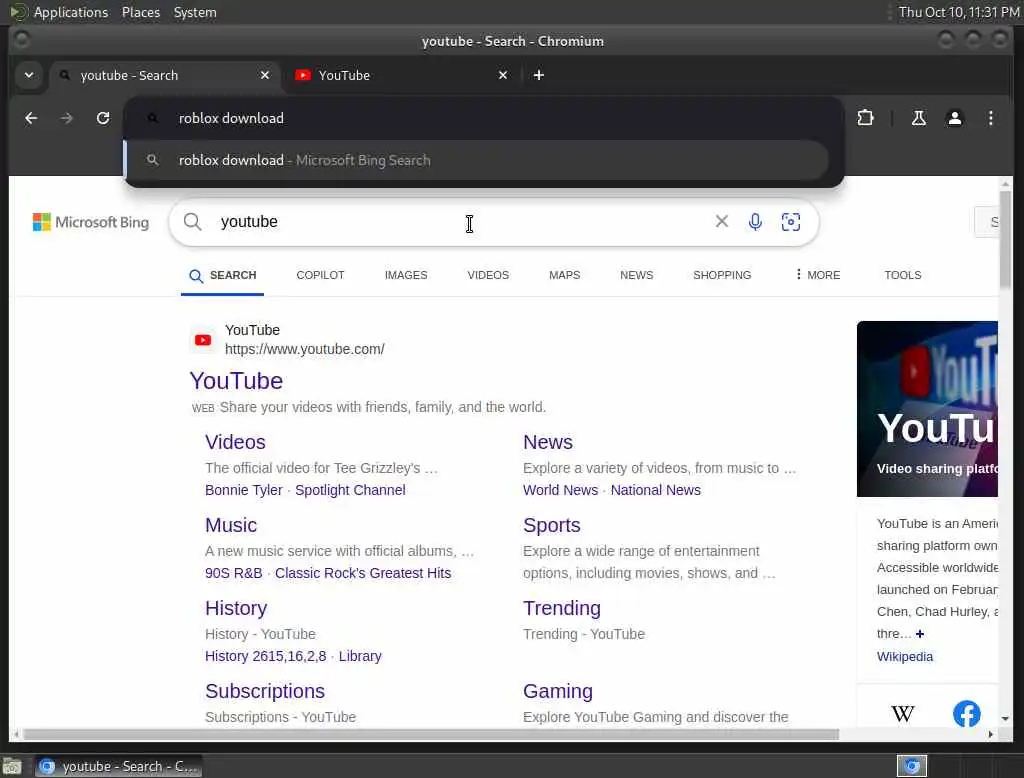Viewport: 1024px width, 778px height.
Task: Open TOOLS options
Action: click(x=903, y=275)
